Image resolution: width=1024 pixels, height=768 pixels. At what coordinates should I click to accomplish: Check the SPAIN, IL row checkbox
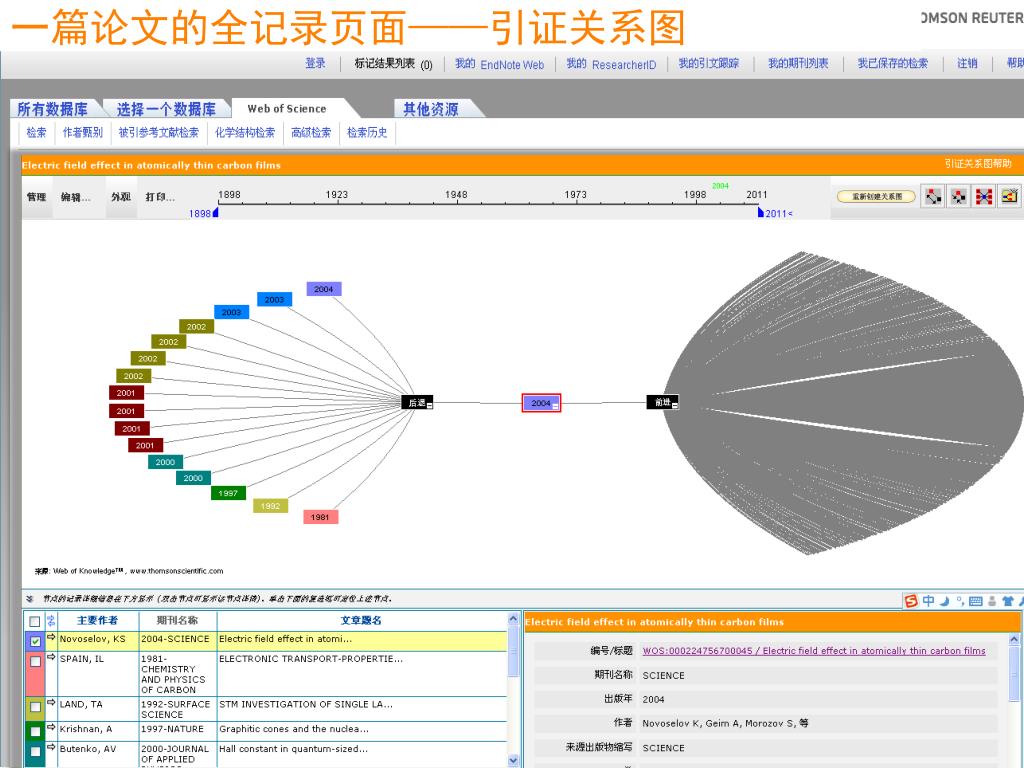pyautogui.click(x=35, y=662)
